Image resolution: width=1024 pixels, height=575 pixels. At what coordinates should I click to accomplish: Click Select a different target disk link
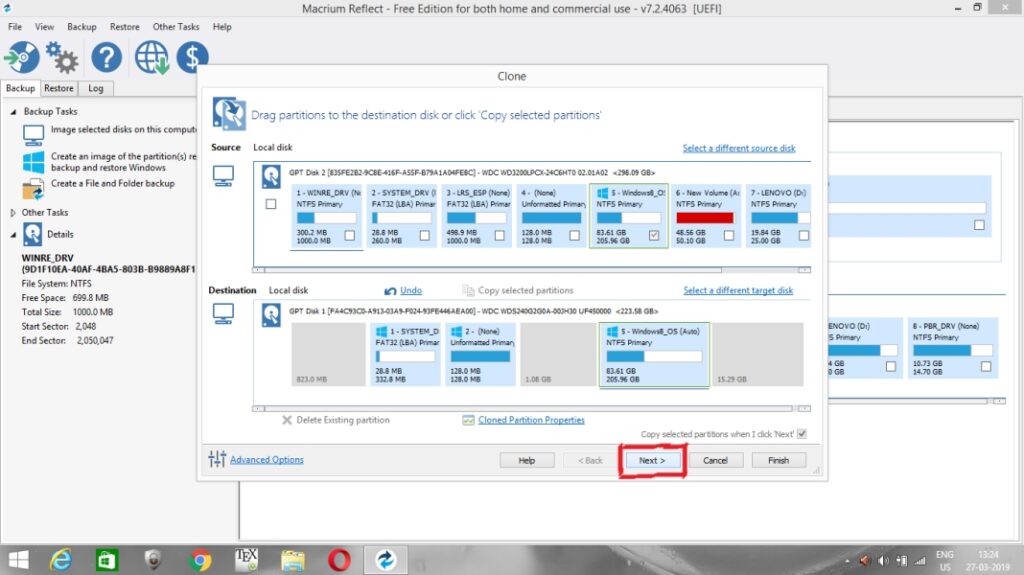click(738, 290)
